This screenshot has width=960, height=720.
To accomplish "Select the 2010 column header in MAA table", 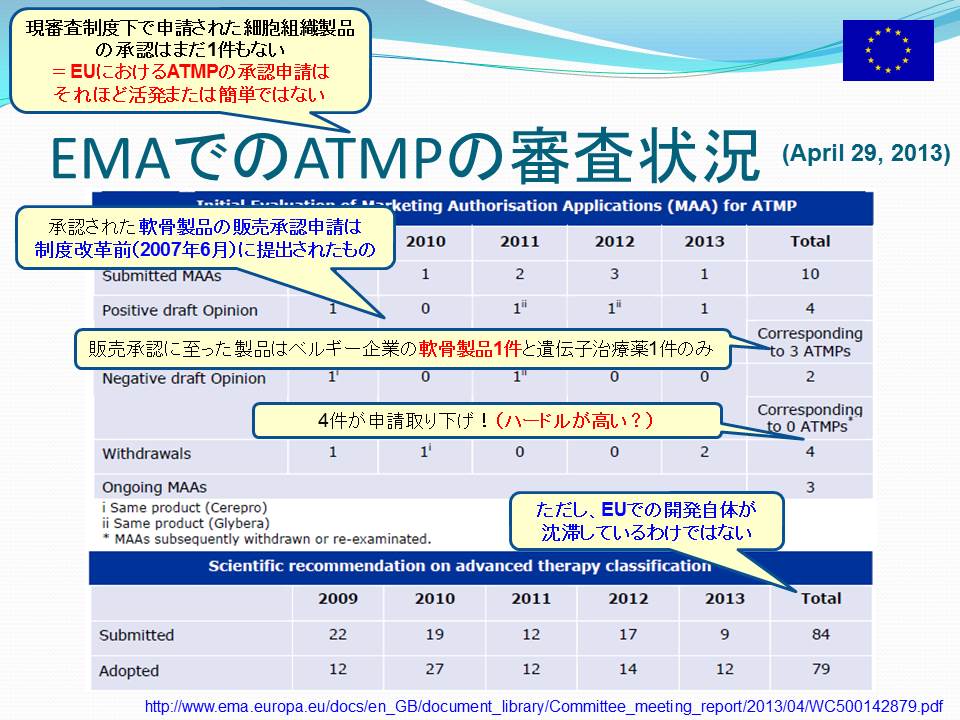I will tap(426, 241).
